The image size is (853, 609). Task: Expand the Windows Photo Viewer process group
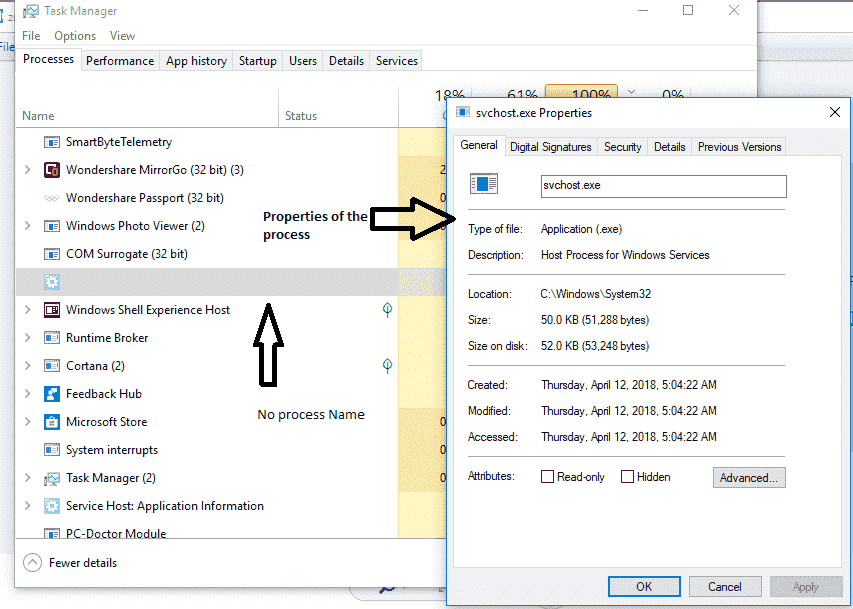(28, 226)
